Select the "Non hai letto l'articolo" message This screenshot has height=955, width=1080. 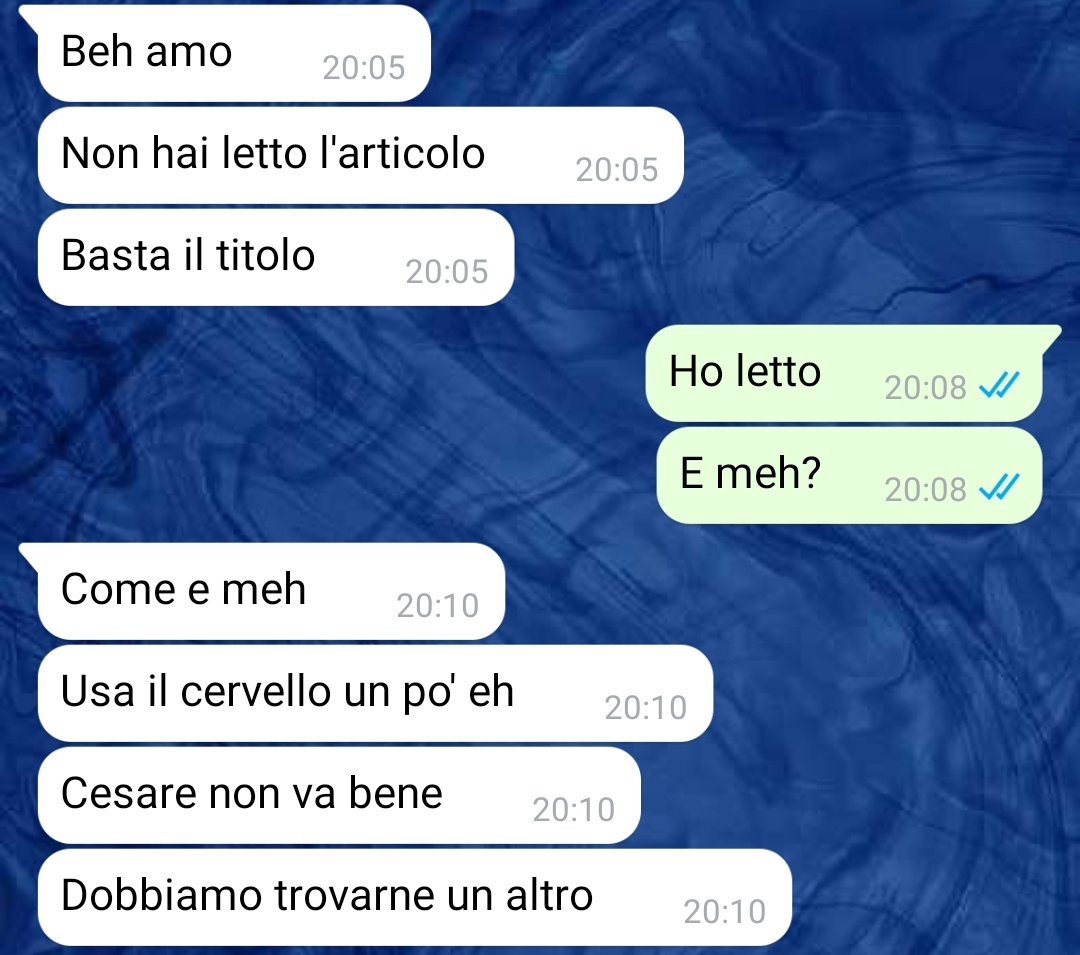tap(361, 155)
